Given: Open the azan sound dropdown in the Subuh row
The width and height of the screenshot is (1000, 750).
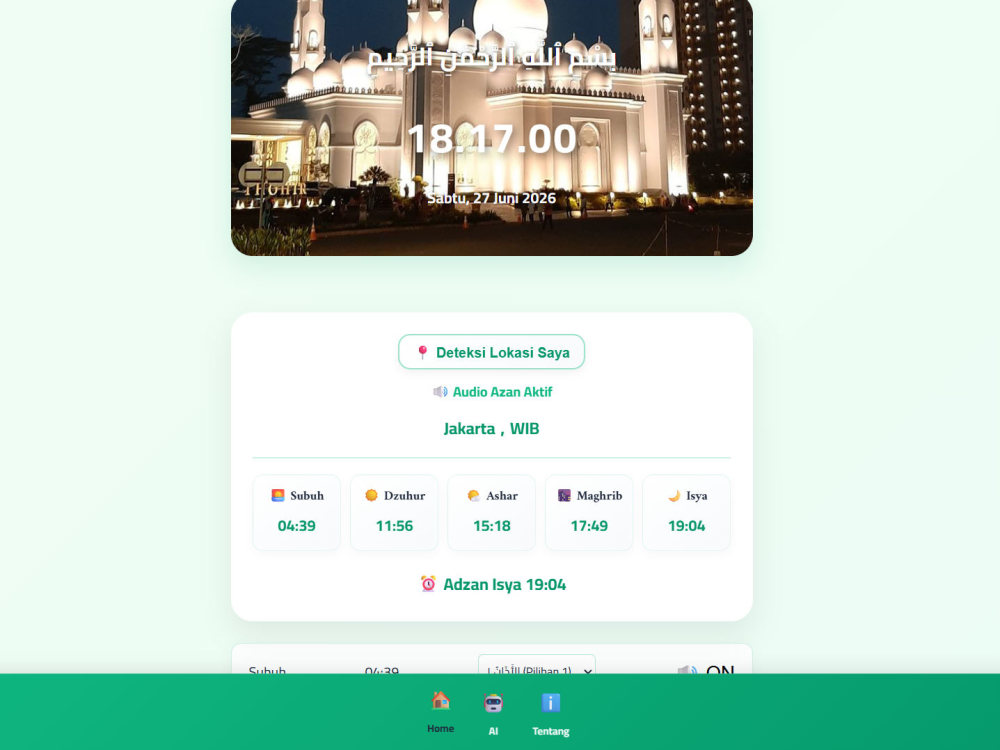Looking at the screenshot, I should [x=537, y=665].
